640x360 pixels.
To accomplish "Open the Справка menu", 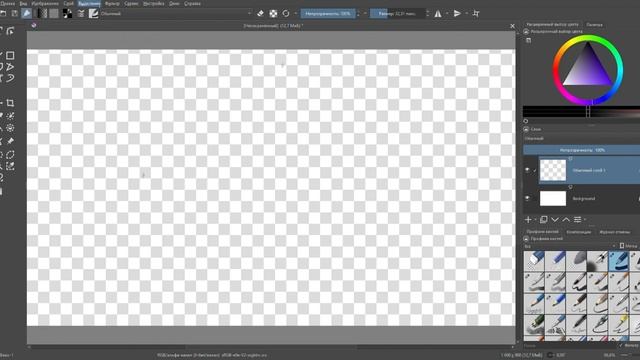I will [192, 3].
